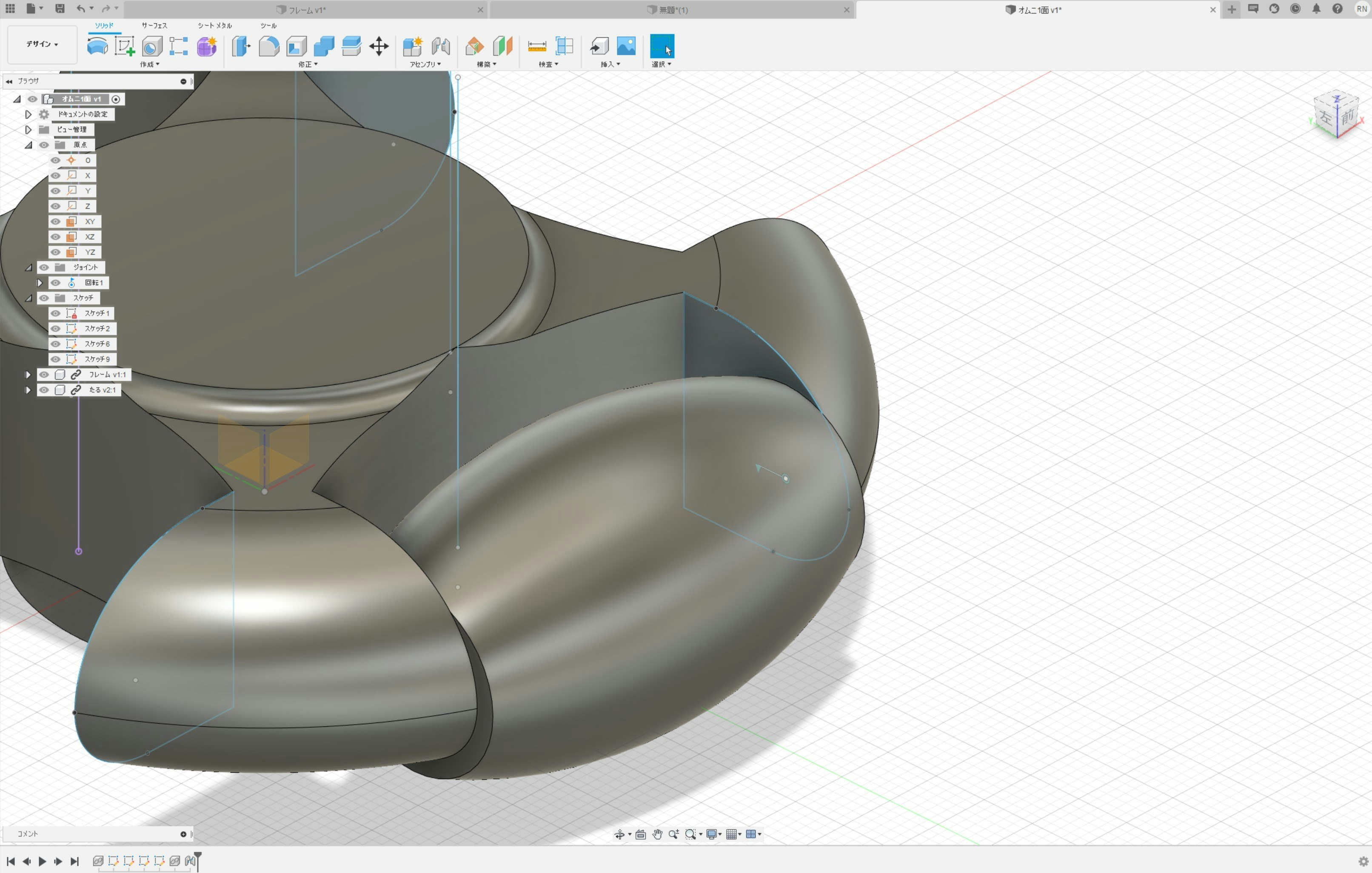This screenshot has width=1372, height=873.
Task: Click the Move/Copy tool icon
Action: pyautogui.click(x=379, y=46)
